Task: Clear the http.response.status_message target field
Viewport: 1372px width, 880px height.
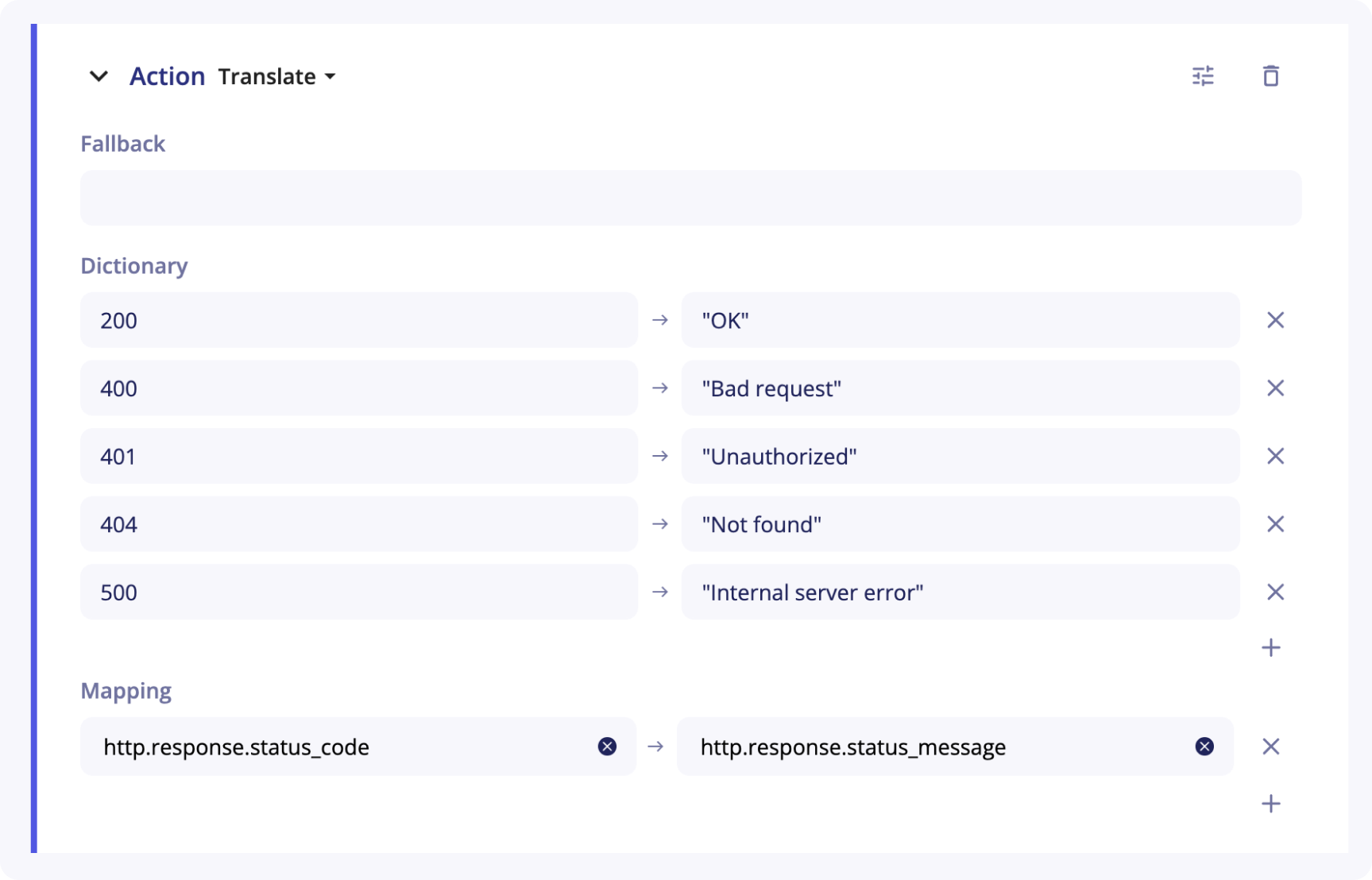Action: pyautogui.click(x=1204, y=747)
